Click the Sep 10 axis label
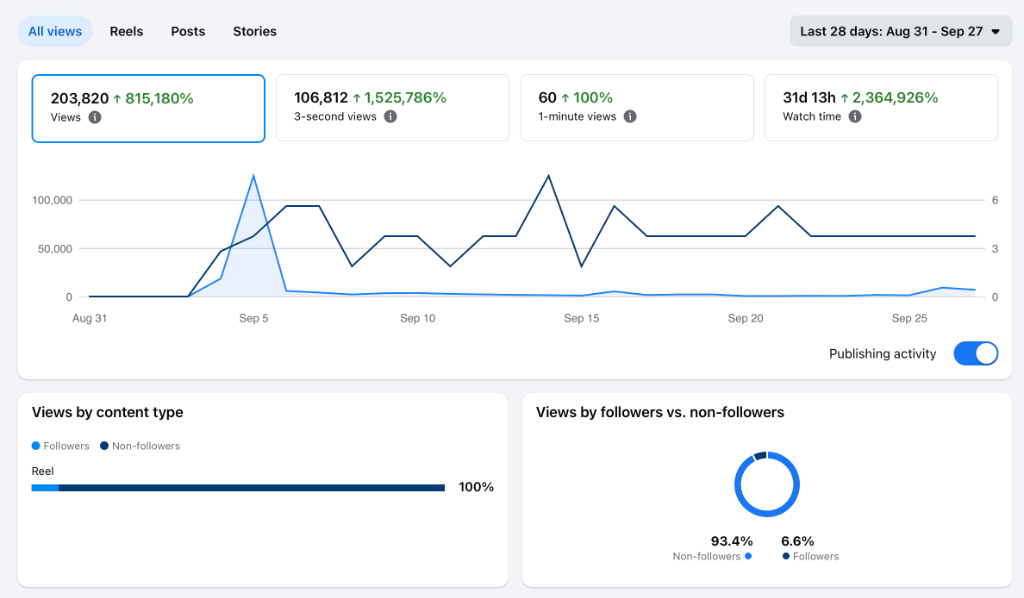Screen dimensions: 1024x598 pos(417,318)
